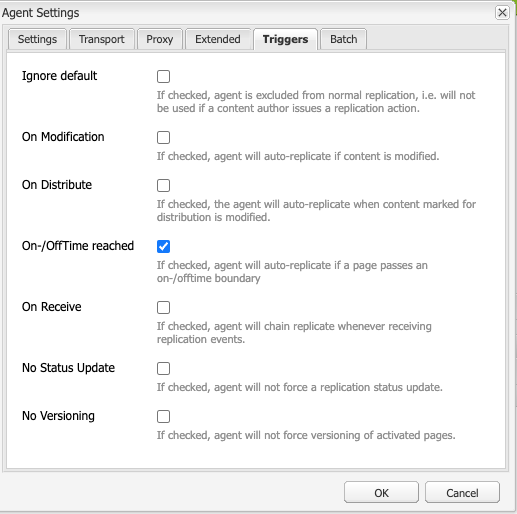The width and height of the screenshot is (517, 514).
Task: Click the On-/OffTime reached label
Action: (78, 246)
